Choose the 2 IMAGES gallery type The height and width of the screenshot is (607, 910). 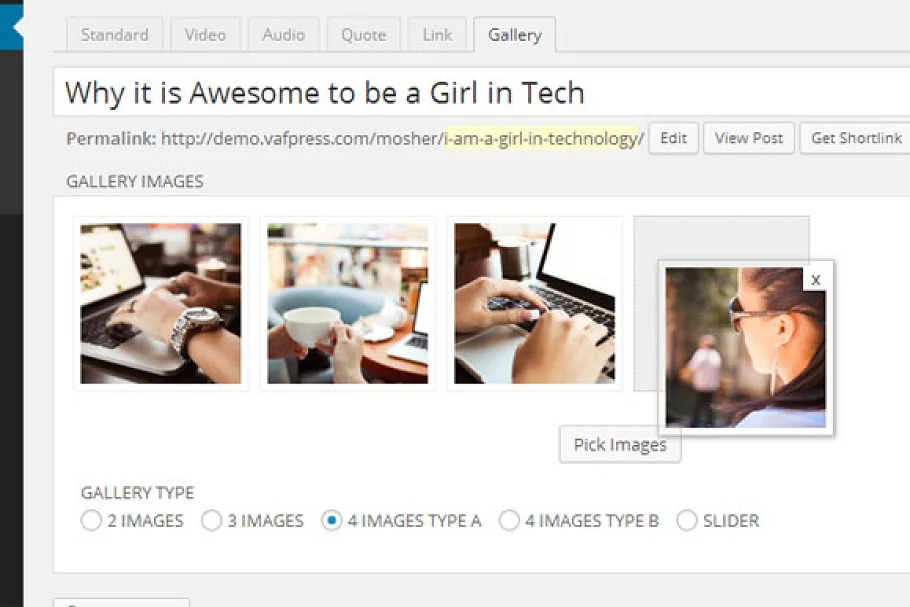point(91,521)
